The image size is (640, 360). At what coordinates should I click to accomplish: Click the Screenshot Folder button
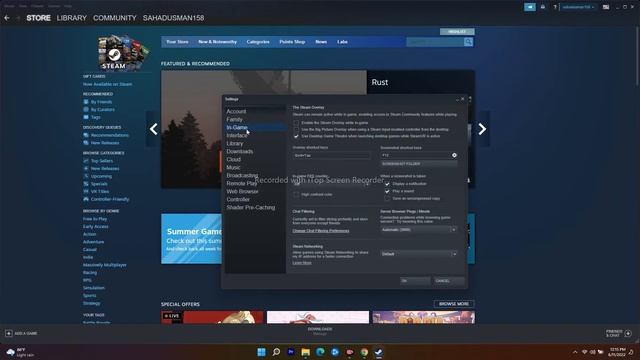(x=419, y=164)
